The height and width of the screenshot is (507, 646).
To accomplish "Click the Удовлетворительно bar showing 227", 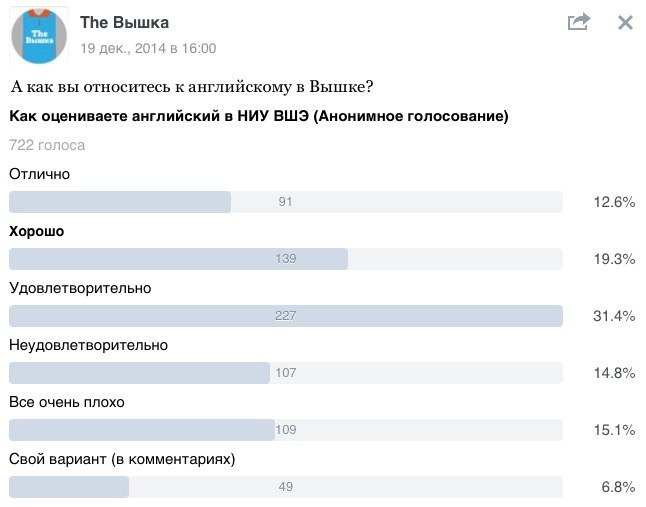I will coord(285,316).
